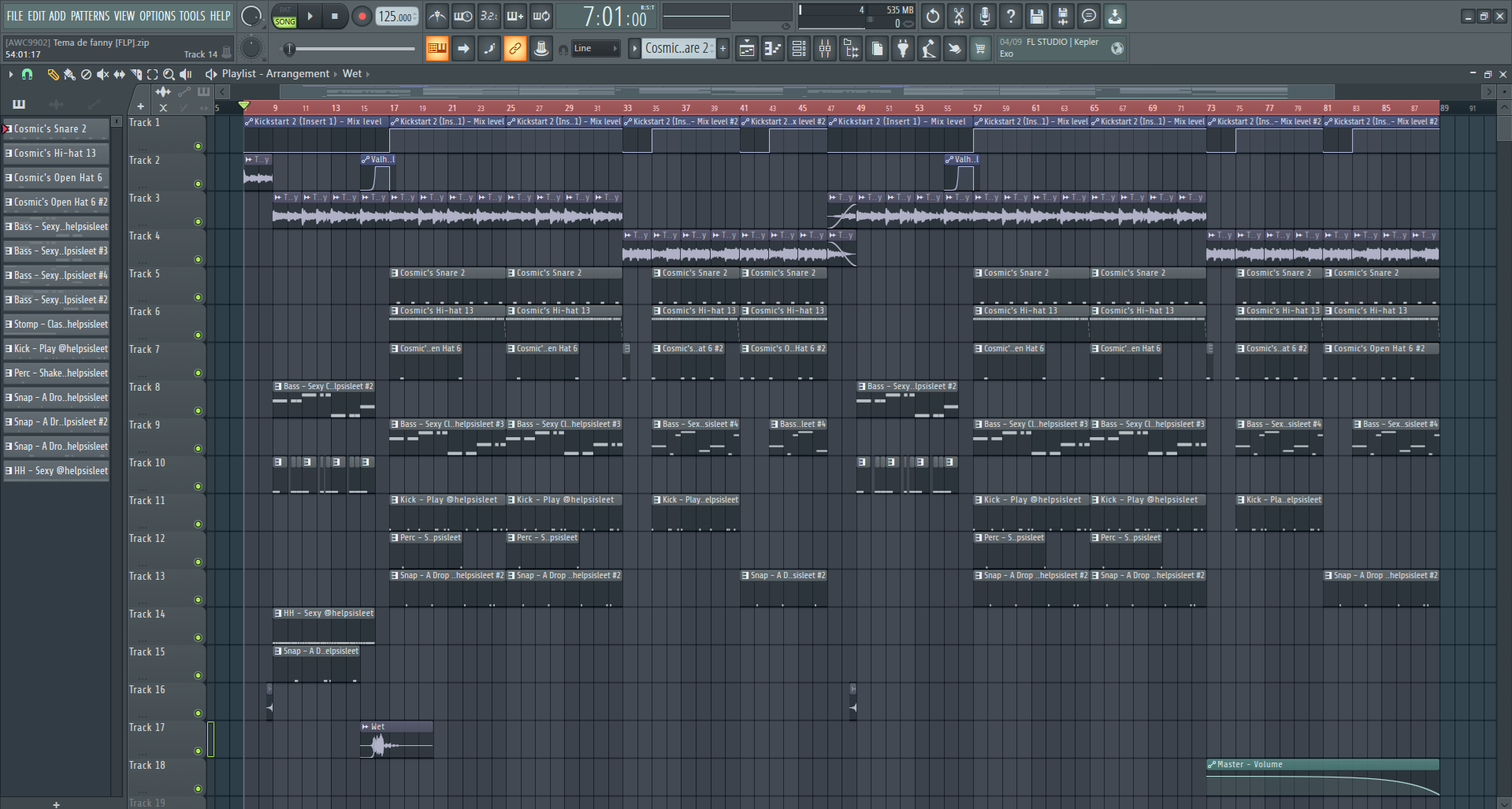
Task: Click the Stop button
Action: coord(335,16)
